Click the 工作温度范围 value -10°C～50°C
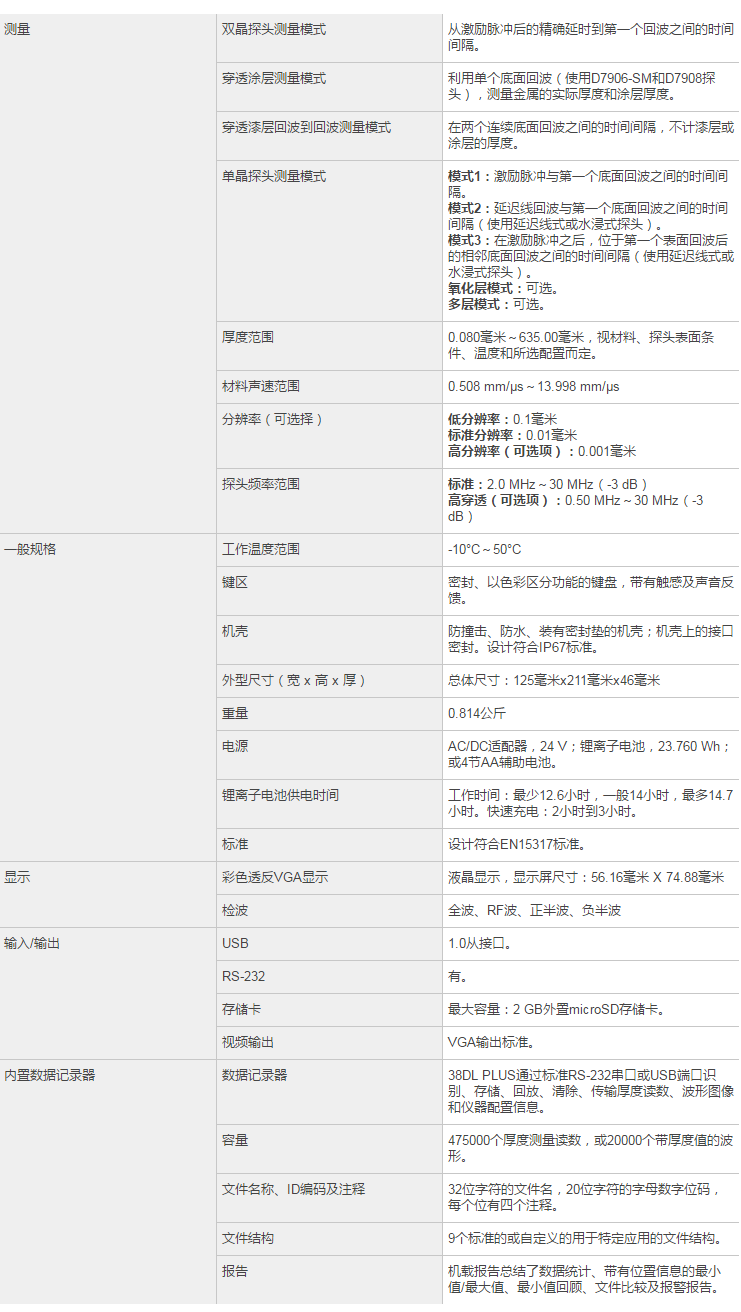Viewport: 741px width, 1312px height. [484, 550]
